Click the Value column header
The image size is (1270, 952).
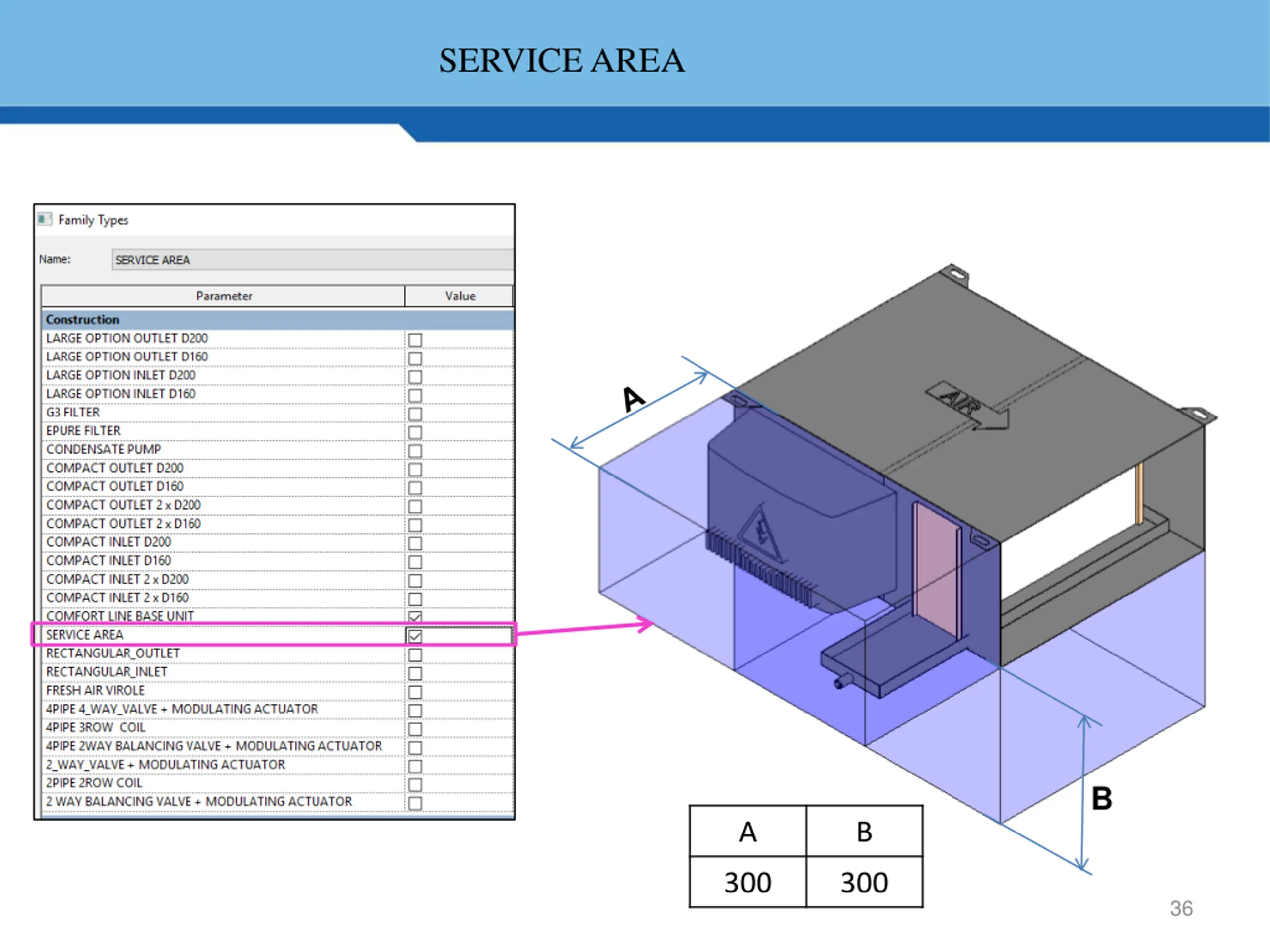pyautogui.click(x=460, y=296)
